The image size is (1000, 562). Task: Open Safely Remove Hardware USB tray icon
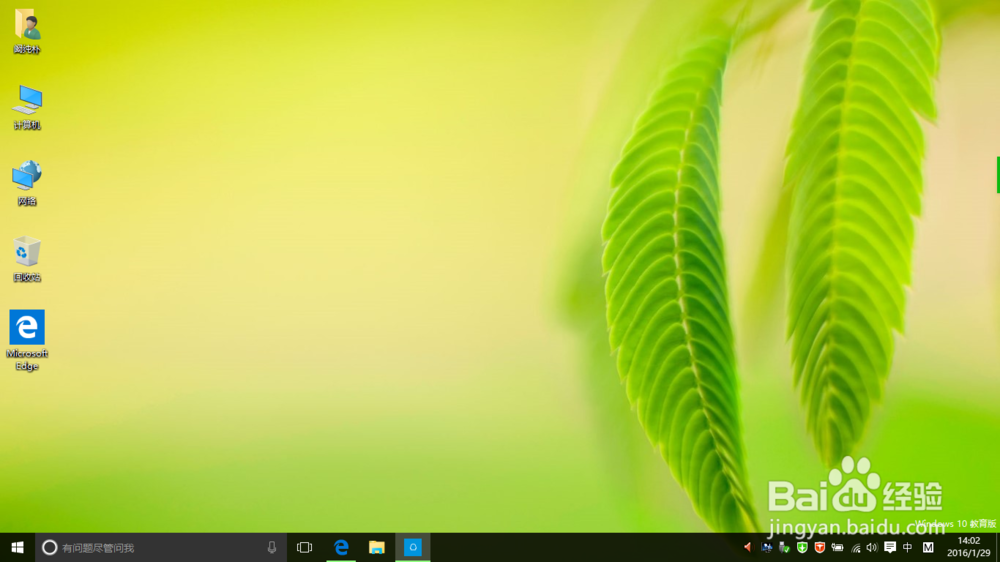coord(784,547)
